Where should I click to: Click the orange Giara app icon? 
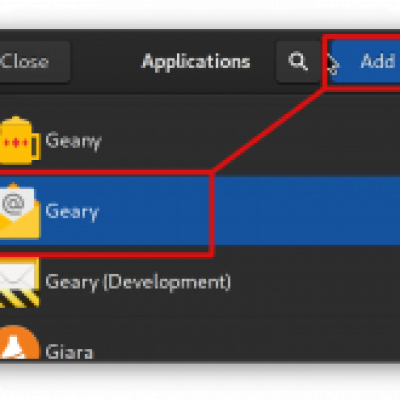click(x=19, y=343)
